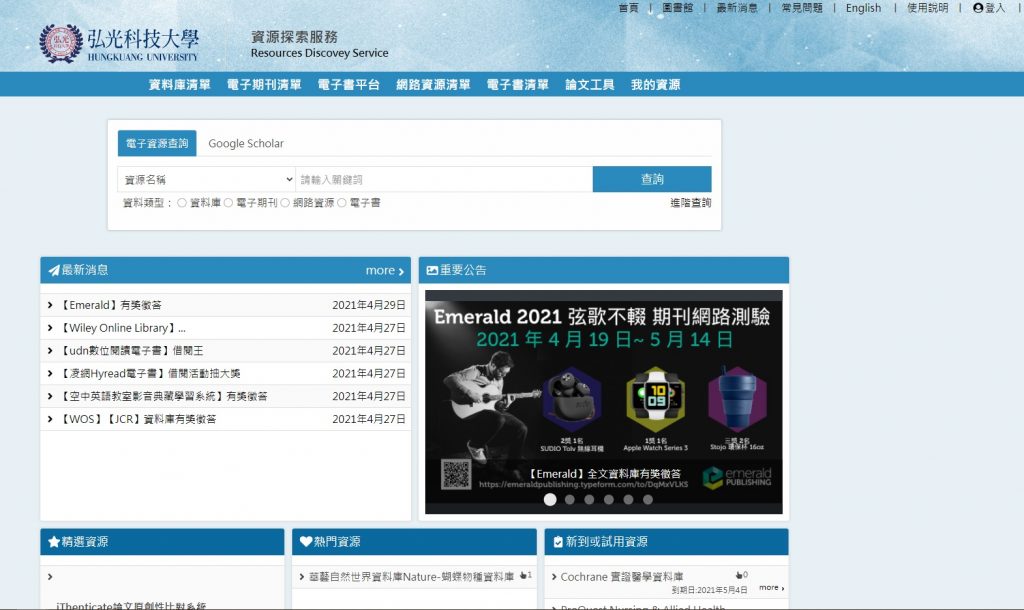Screen dimensions: 1024x610
Task: Click the thumbs-up icon on the Cochrane row
Action: [739, 575]
